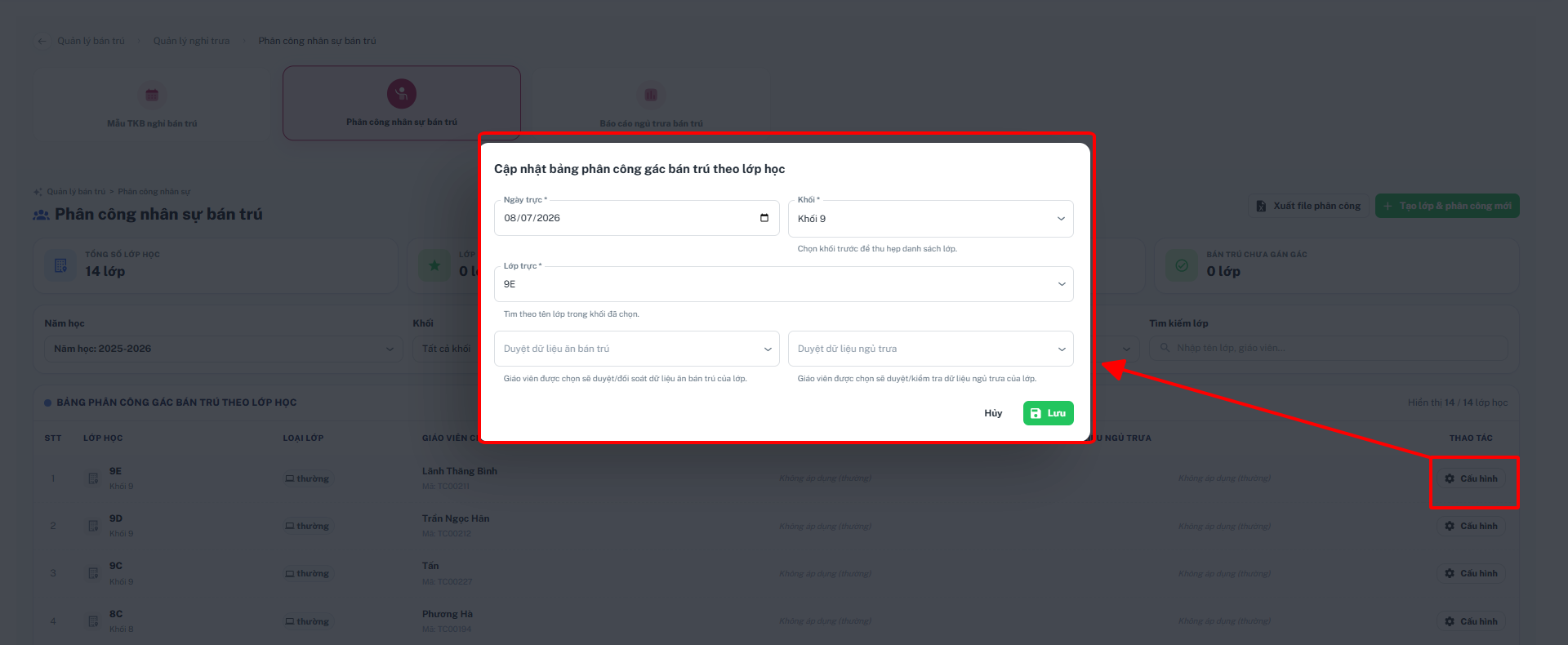1568x645 pixels.
Task: Switch to Mẫu TKB nghỉ bán trú tab
Action: (x=152, y=104)
